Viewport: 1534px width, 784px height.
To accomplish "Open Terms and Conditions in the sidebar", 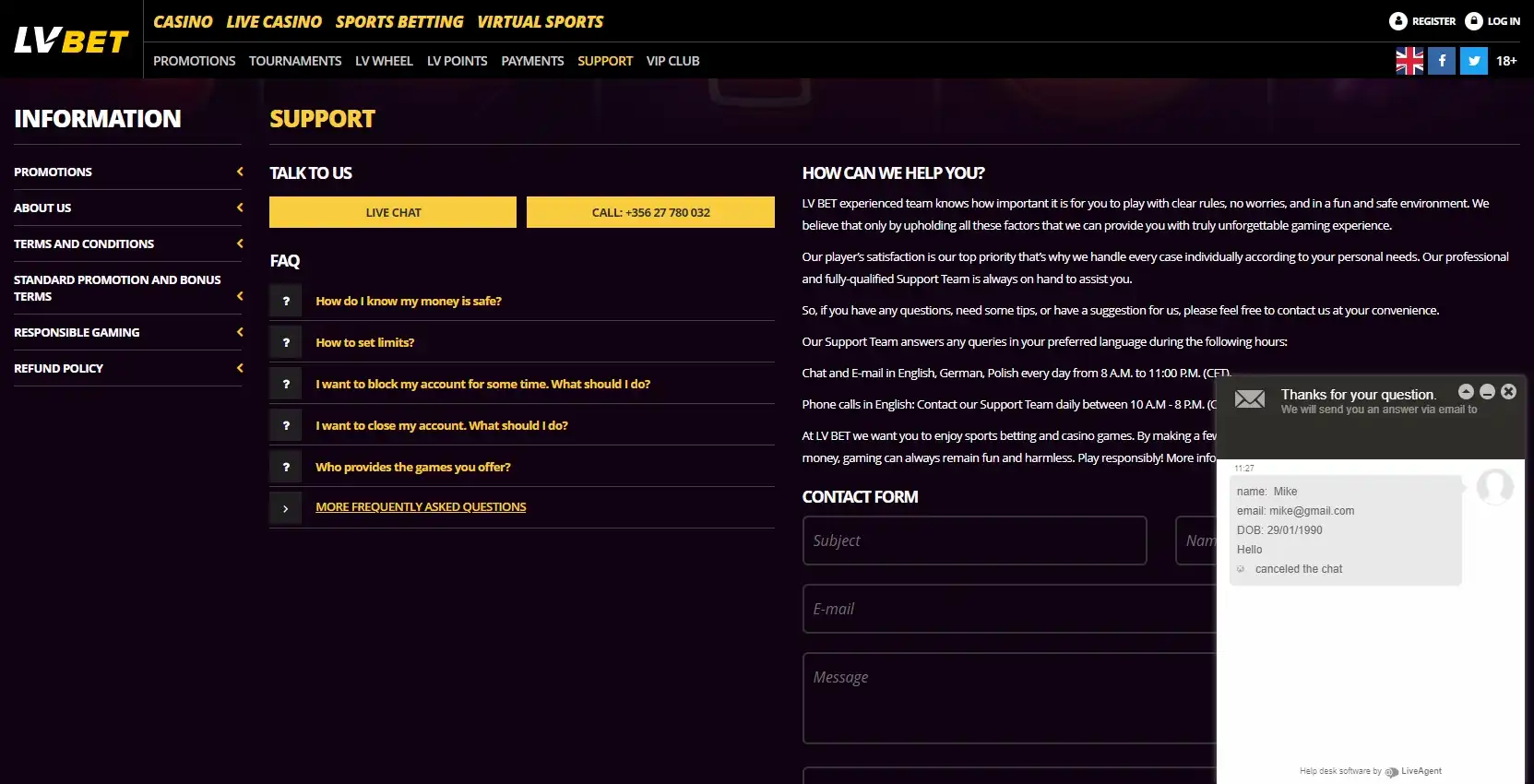I will [84, 244].
